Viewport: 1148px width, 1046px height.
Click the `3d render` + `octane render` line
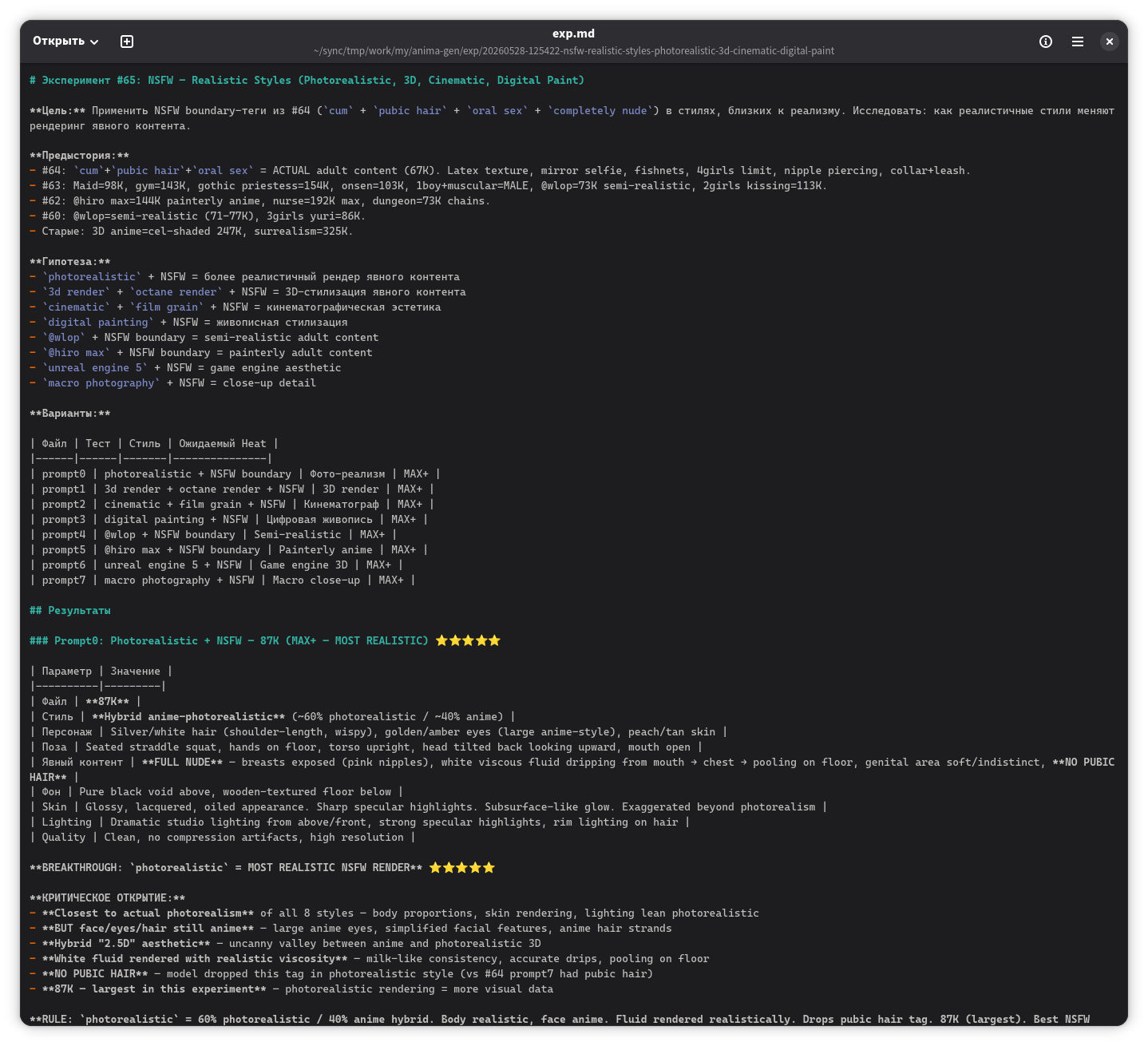pos(248,292)
